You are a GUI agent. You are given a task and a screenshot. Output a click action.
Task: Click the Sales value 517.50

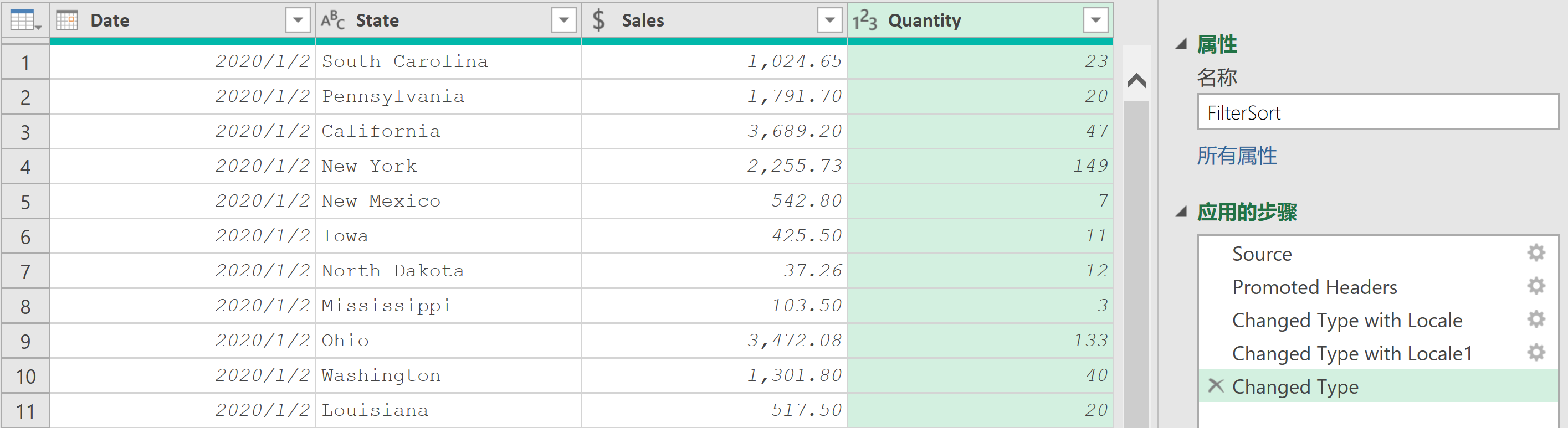coord(714,410)
